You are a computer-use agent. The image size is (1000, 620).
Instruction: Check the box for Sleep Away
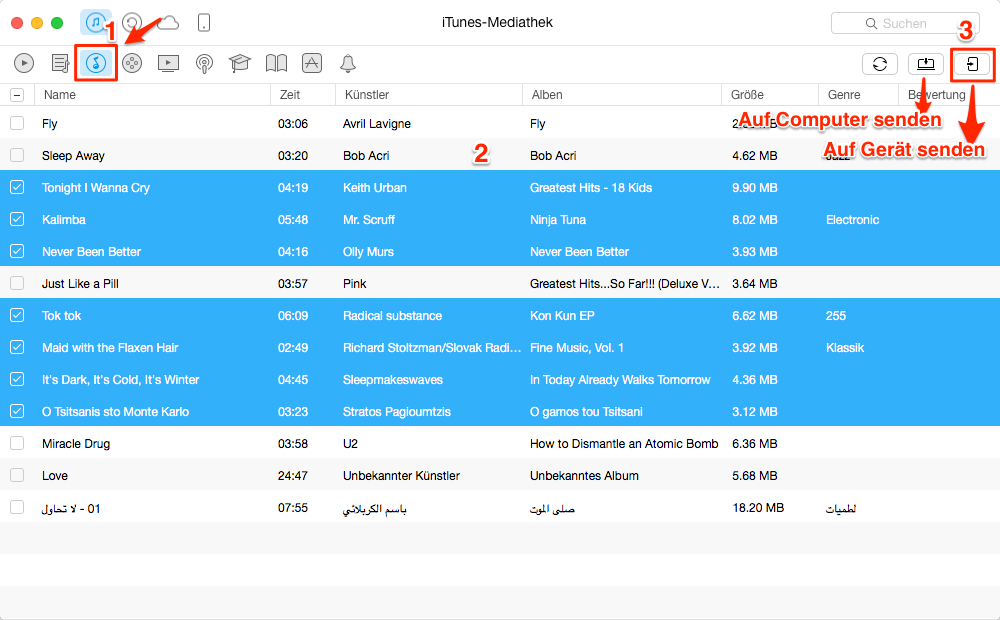tap(17, 155)
